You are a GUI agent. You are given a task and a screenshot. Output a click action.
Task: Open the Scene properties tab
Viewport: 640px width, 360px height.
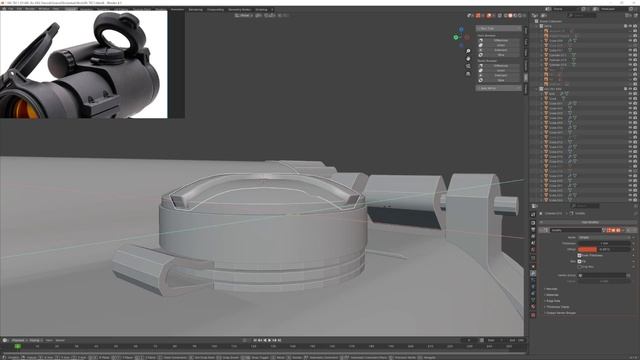coord(533,244)
